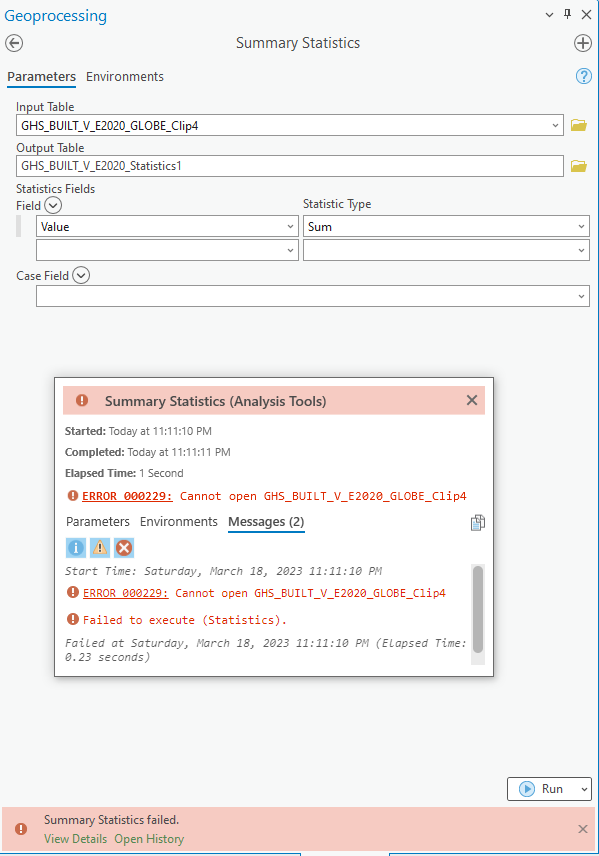Open tool help question mark icon
The image size is (599, 856).
tap(584, 76)
